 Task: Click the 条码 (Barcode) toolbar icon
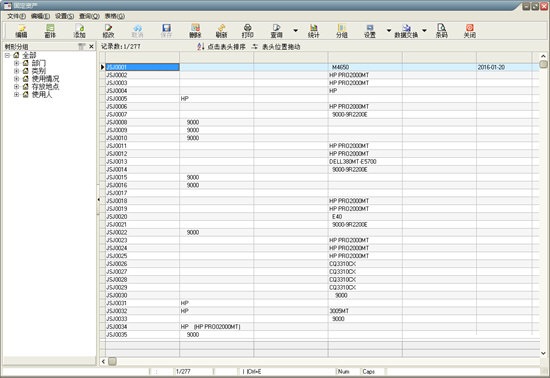[x=441, y=31]
